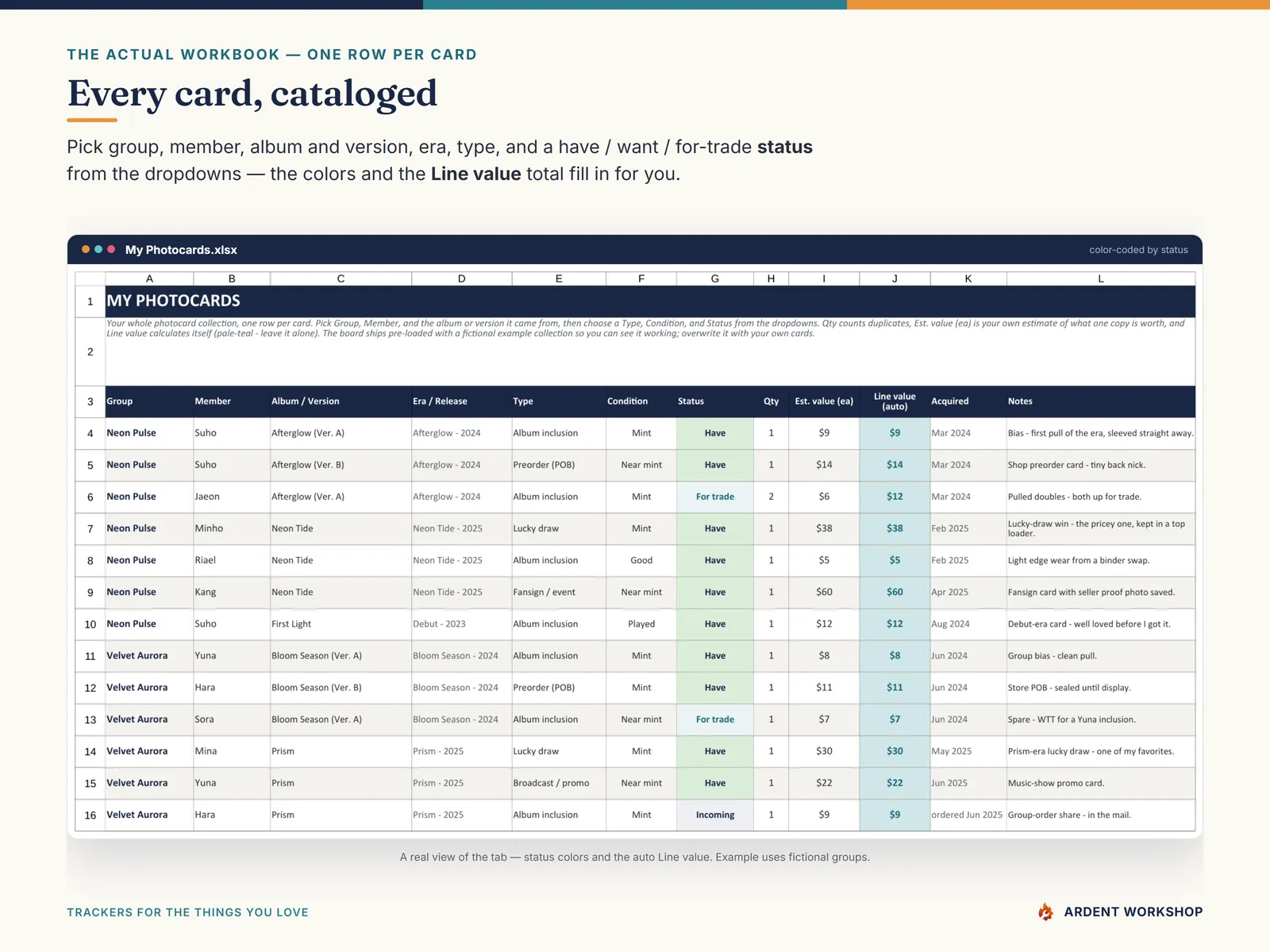Click the 'Status' column header cell
Image resolution: width=1270 pixels, height=952 pixels.
coord(715,401)
